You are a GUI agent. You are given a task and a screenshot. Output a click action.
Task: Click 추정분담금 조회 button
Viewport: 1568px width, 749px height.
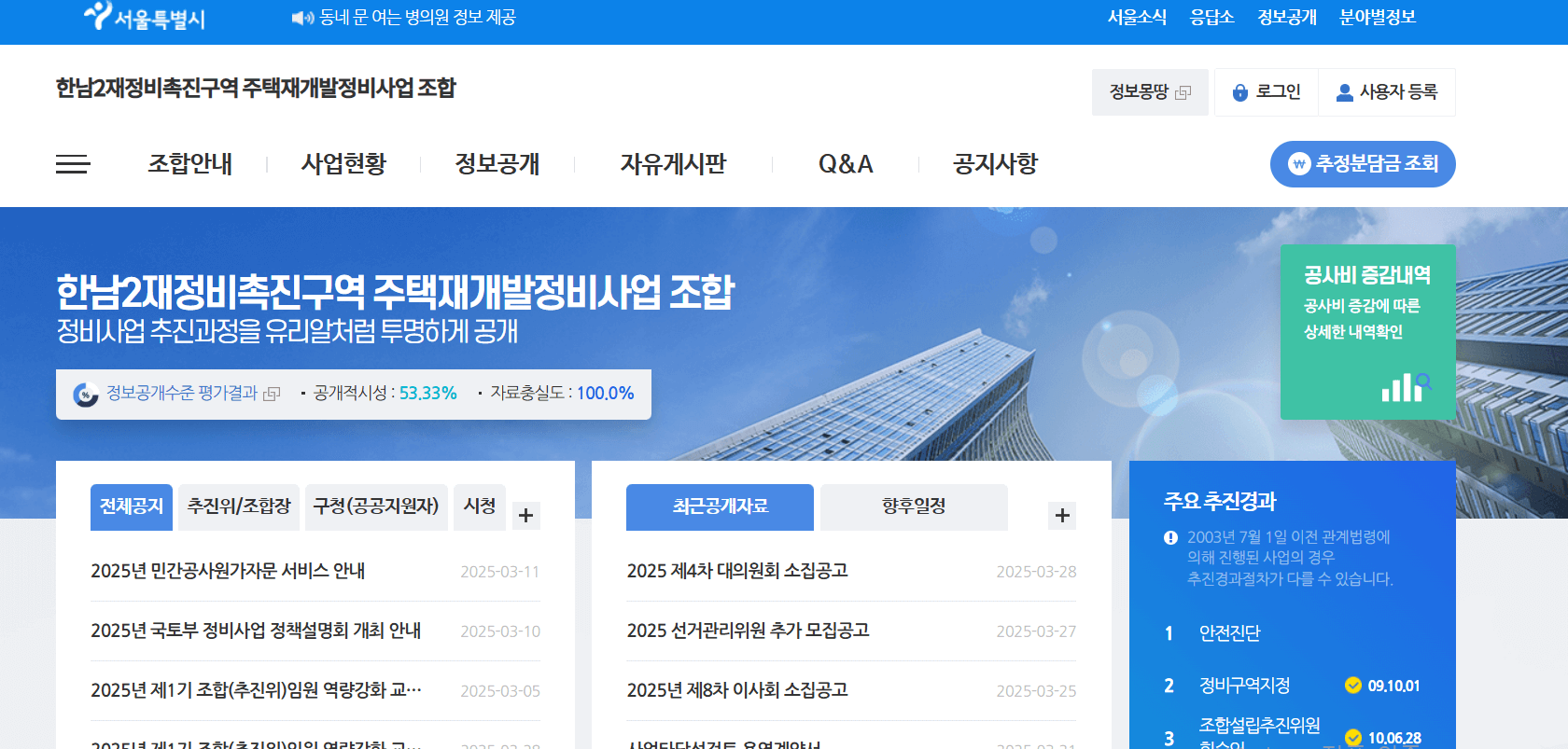tap(1363, 164)
